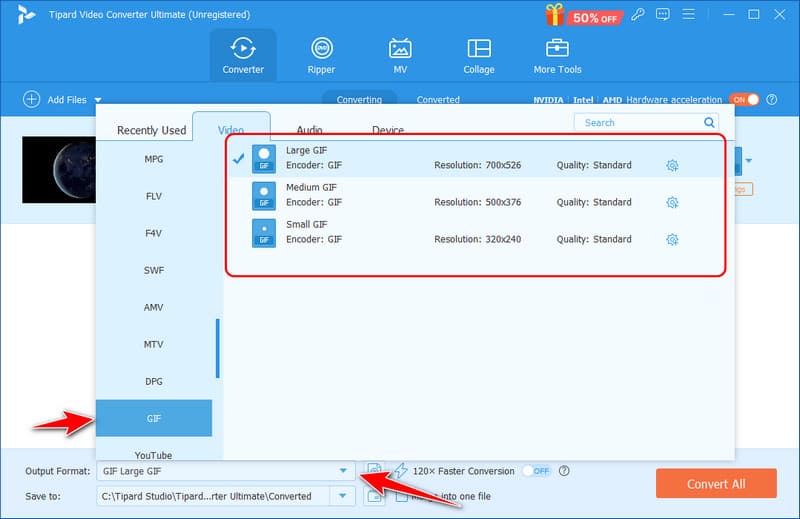The image size is (800, 519).
Task: Open settings gear for Large GIF
Action: tap(672, 165)
